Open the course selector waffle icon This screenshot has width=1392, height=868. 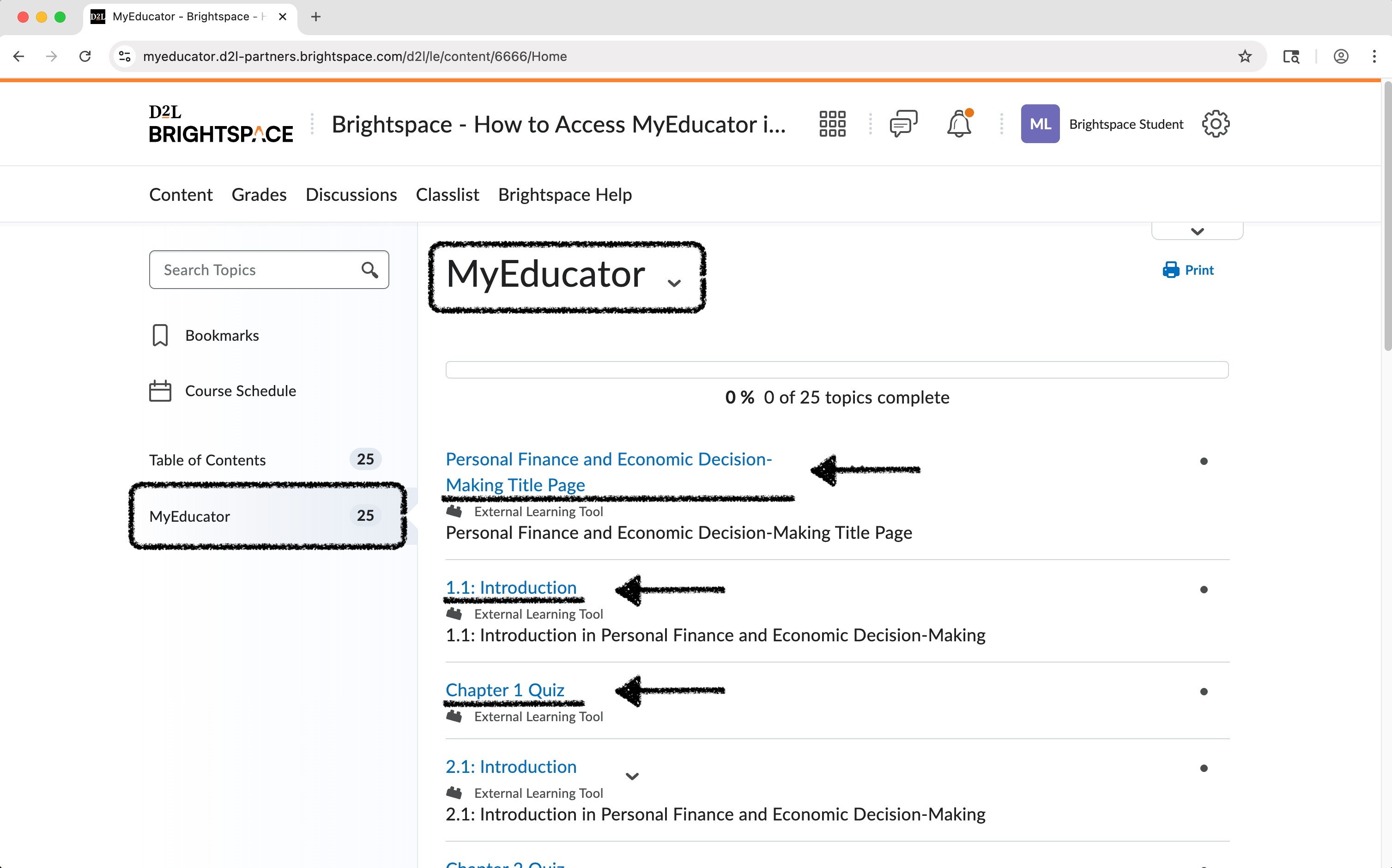pyautogui.click(x=832, y=124)
